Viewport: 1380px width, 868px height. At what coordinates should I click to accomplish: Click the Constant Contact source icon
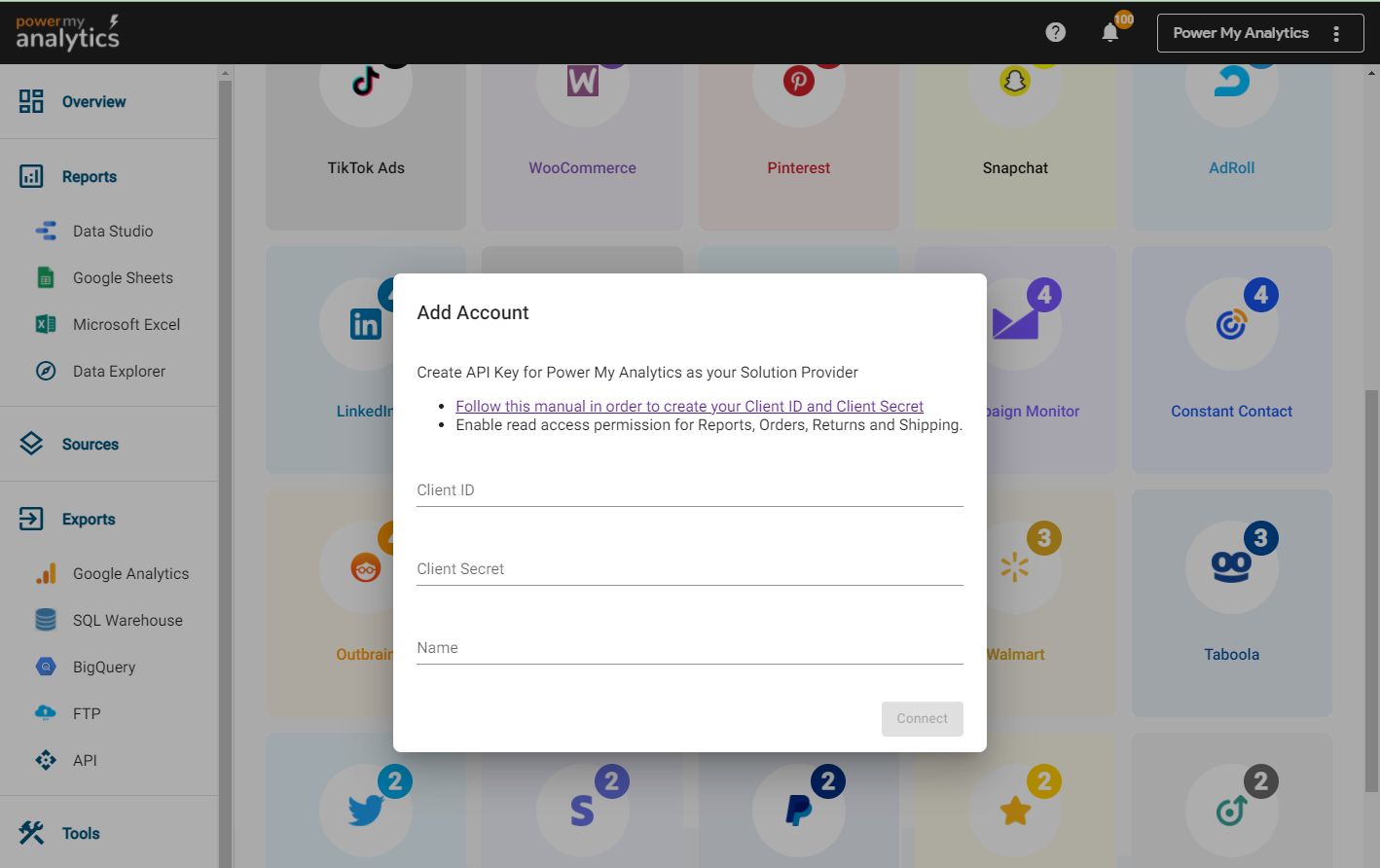pos(1231,324)
